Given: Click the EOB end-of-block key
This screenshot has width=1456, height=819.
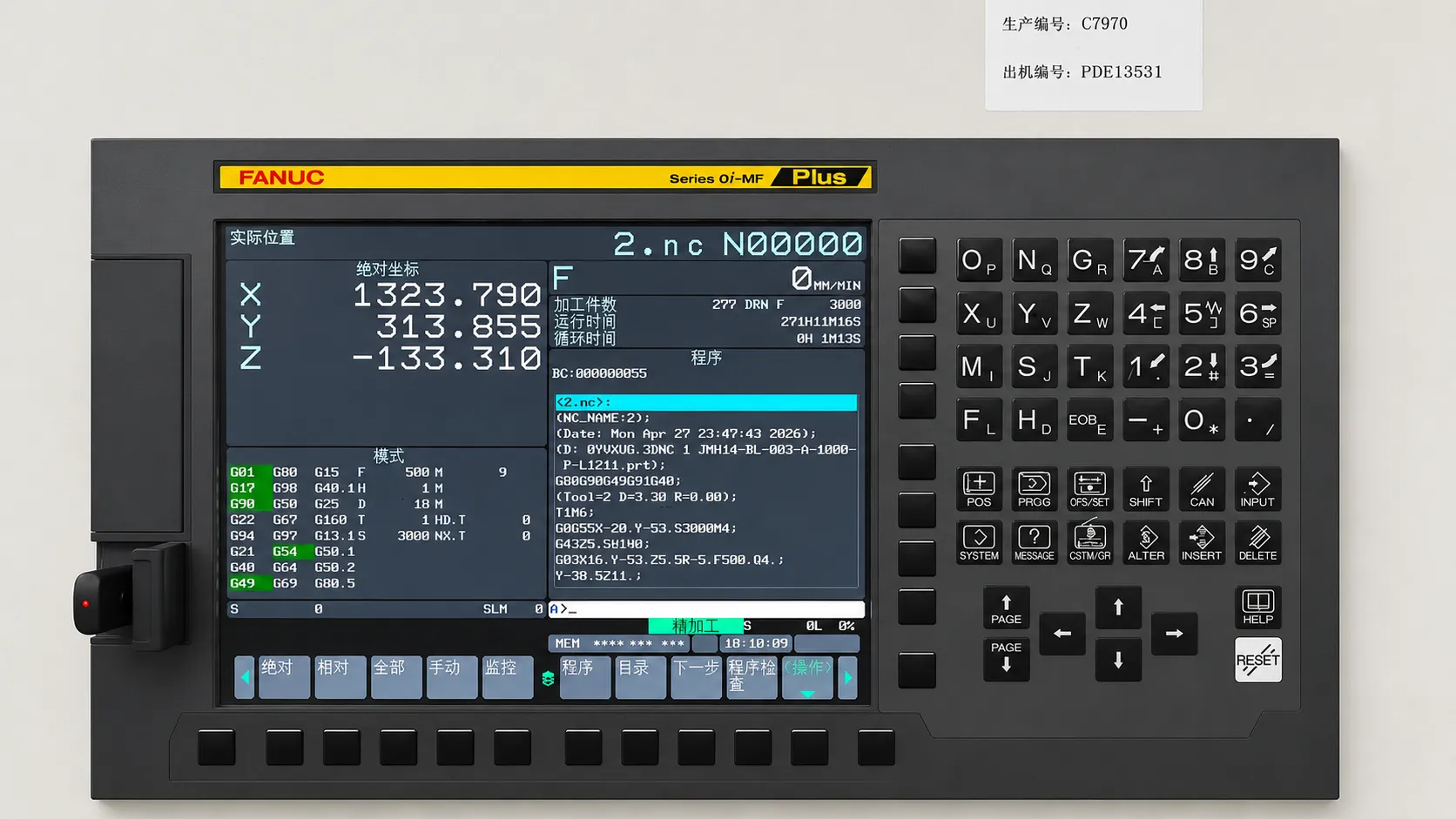Looking at the screenshot, I should [x=1090, y=420].
